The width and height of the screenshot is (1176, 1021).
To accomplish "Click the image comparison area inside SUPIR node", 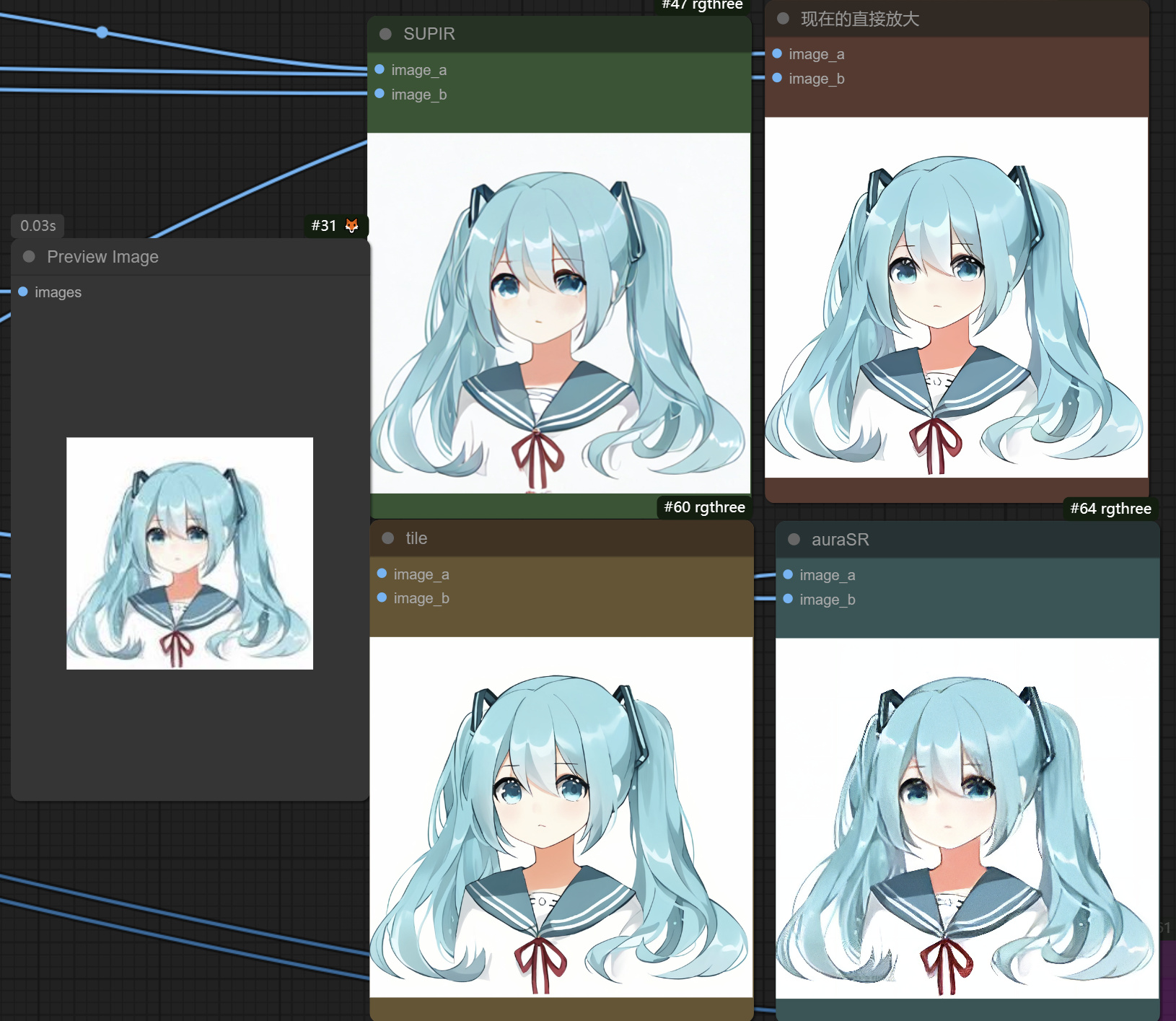I will pyautogui.click(x=559, y=310).
